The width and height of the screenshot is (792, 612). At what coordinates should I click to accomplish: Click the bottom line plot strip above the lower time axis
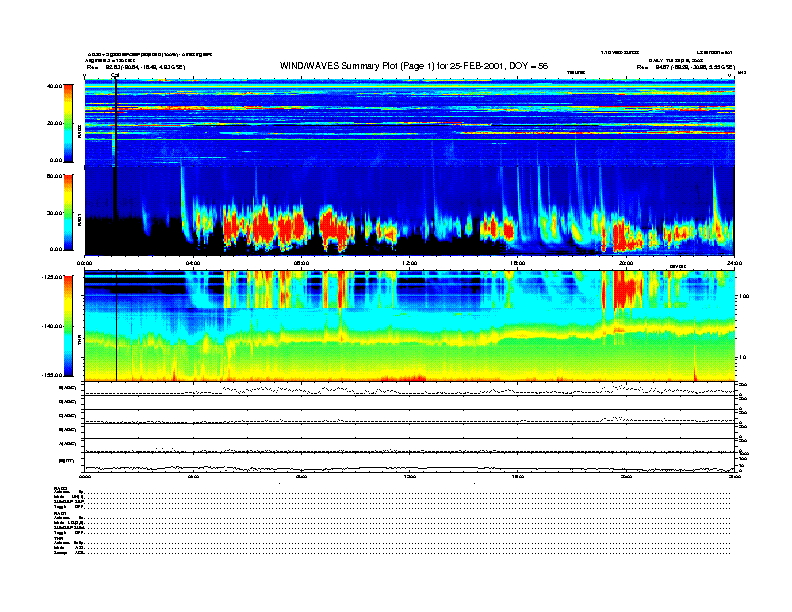pyautogui.click(x=410, y=462)
